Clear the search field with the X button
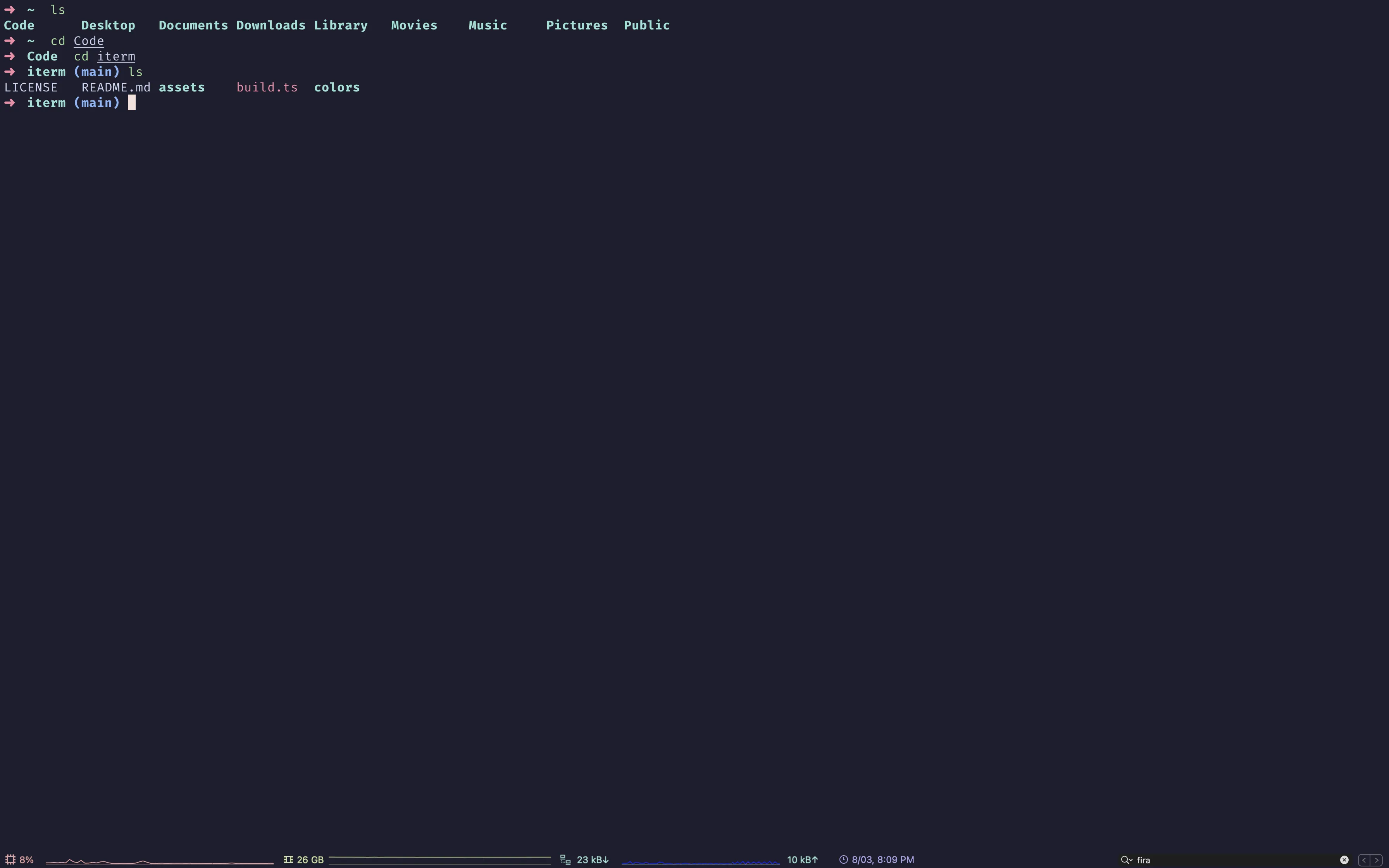 [x=1344, y=859]
